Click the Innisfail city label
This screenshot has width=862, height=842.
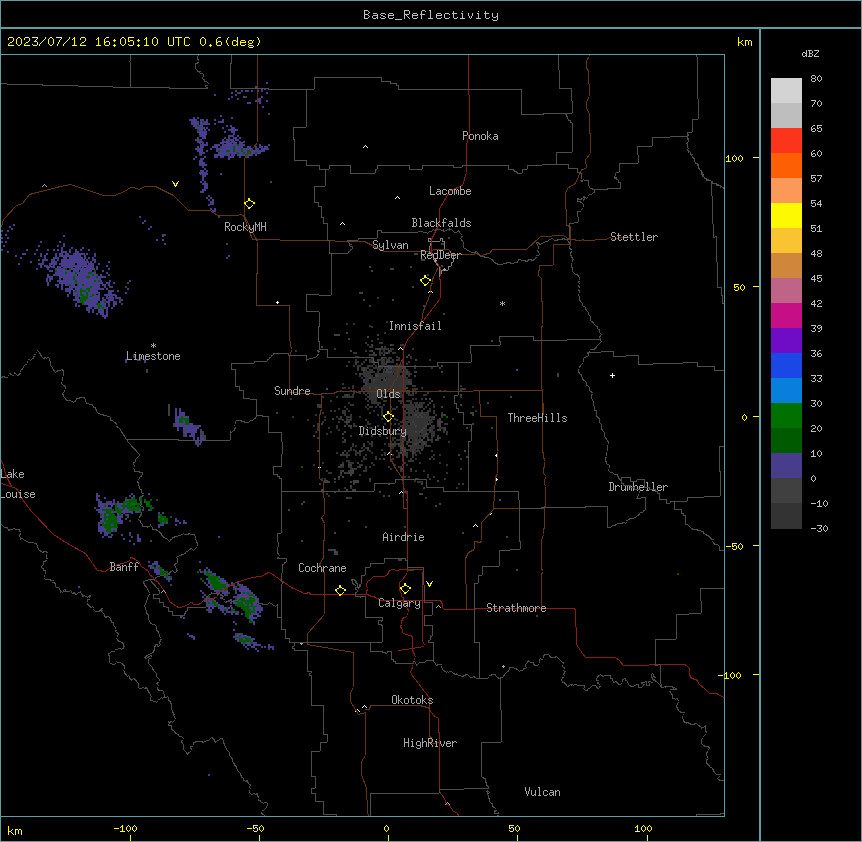(415, 326)
